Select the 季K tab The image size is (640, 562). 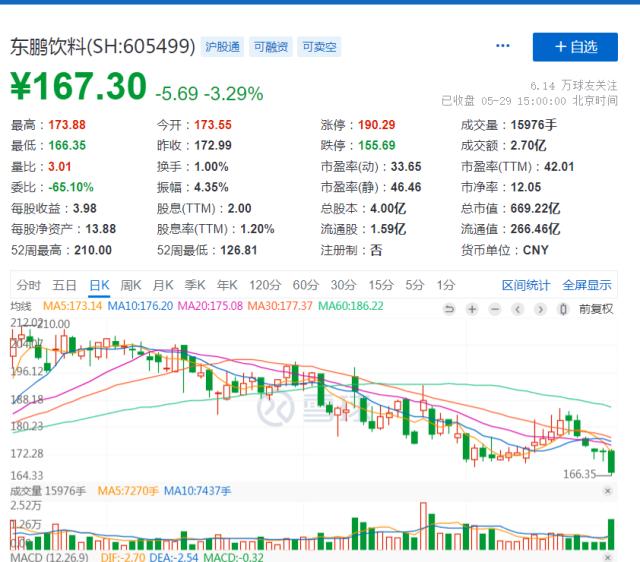pyautogui.click(x=195, y=285)
